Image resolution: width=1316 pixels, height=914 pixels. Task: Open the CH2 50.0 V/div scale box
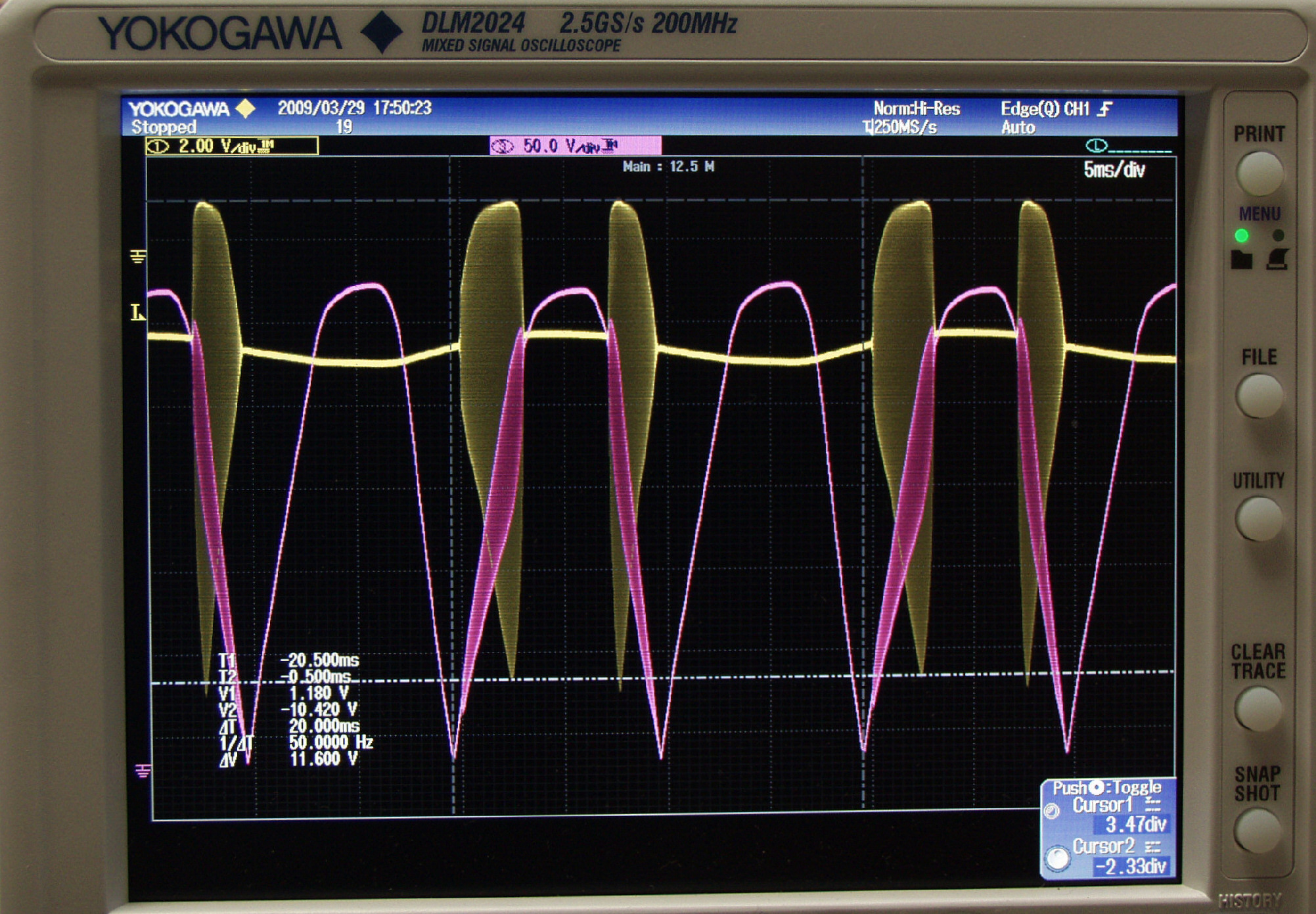(x=575, y=146)
